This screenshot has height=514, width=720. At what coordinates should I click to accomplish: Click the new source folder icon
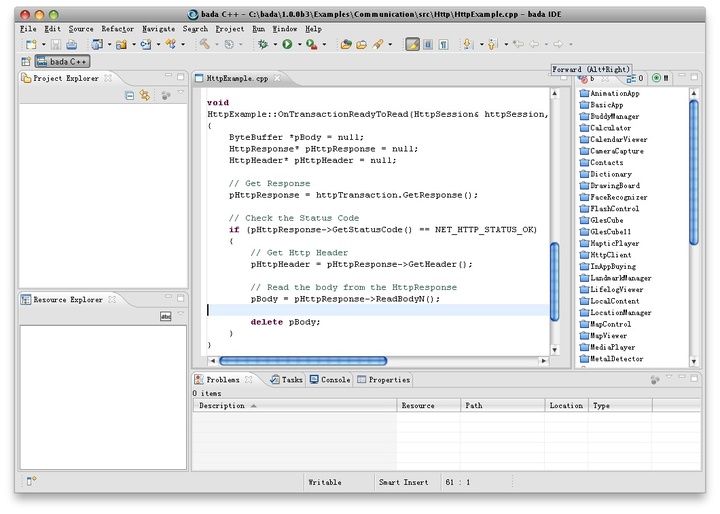[x=121, y=45]
